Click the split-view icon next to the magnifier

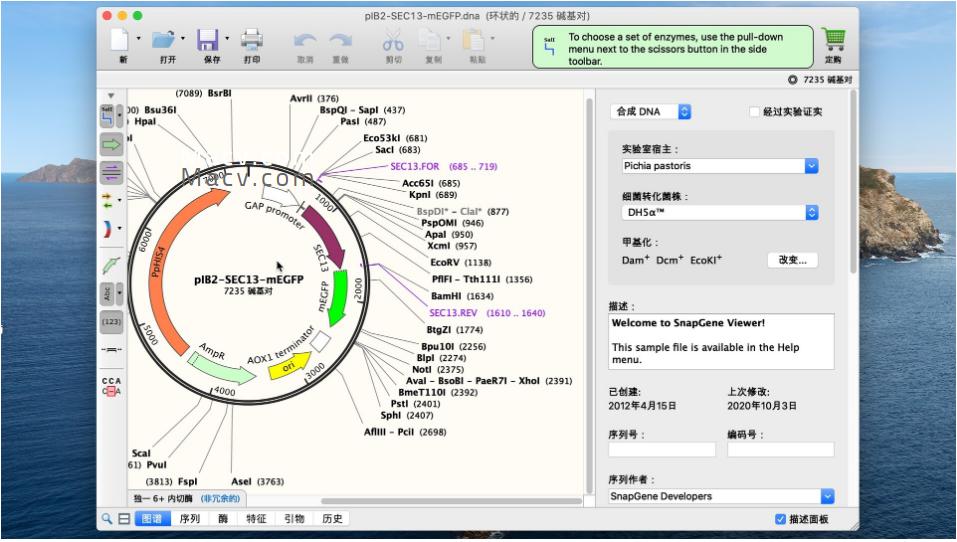pyautogui.click(x=124, y=519)
